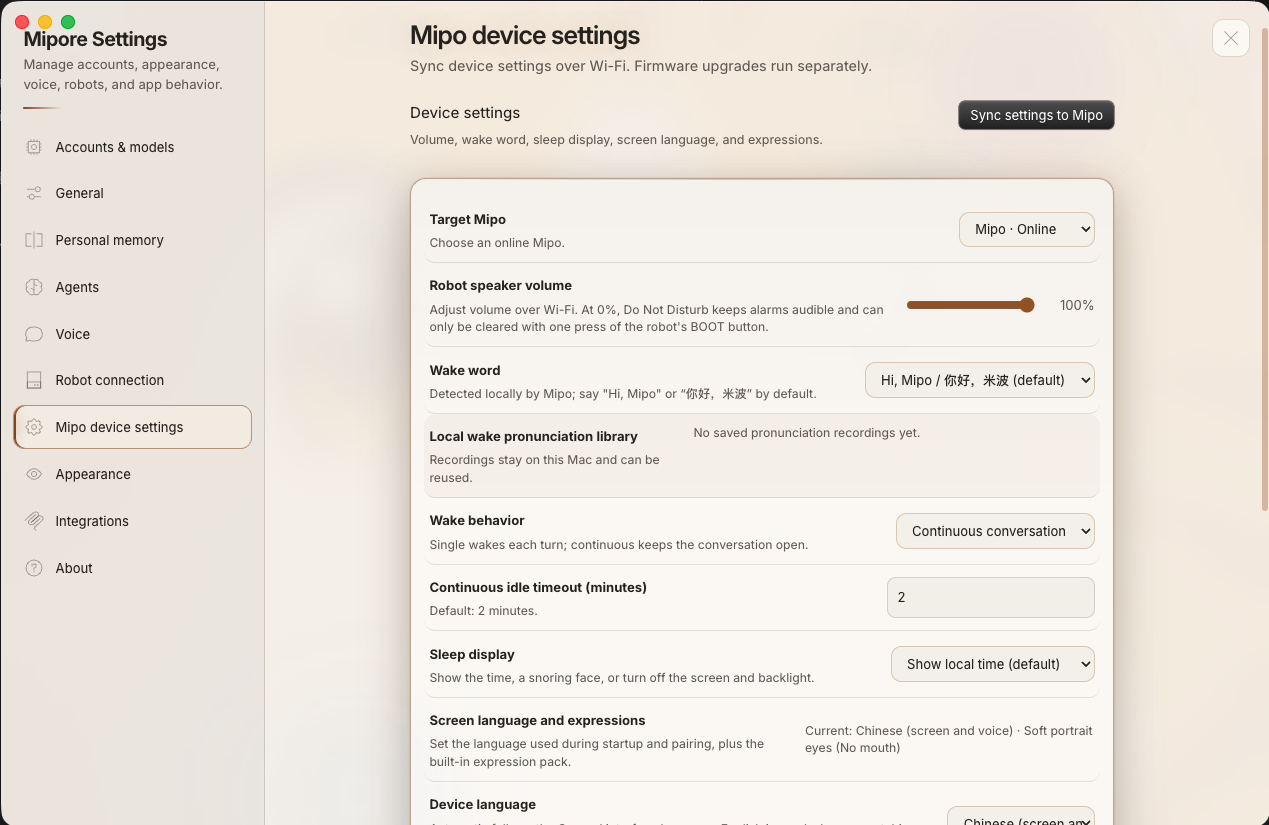Click the 'Screen language and expressions' label
This screenshot has height=825, width=1269.
(x=537, y=720)
